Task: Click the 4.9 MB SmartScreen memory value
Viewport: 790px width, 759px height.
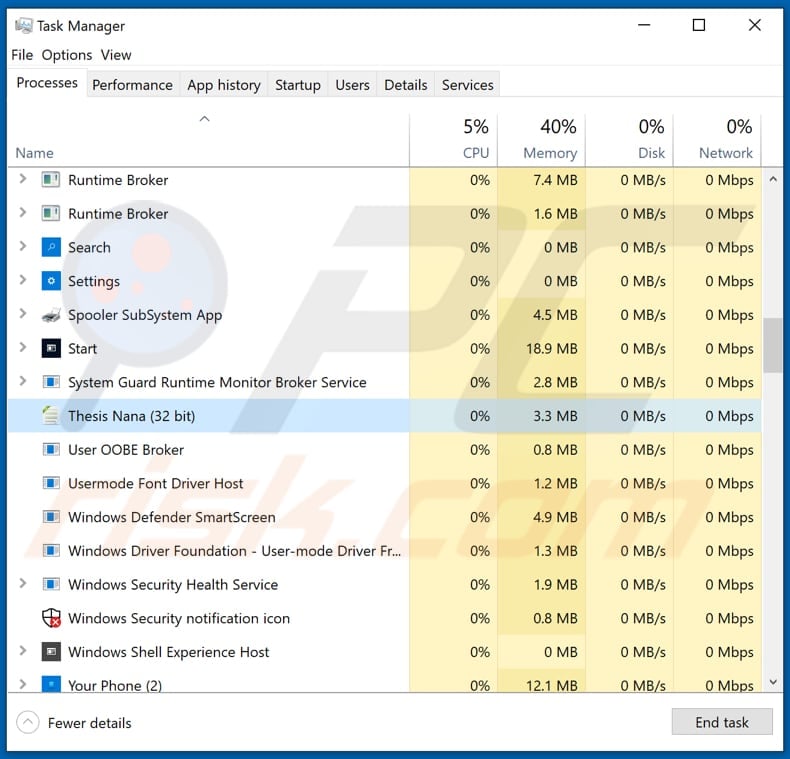Action: (x=555, y=517)
